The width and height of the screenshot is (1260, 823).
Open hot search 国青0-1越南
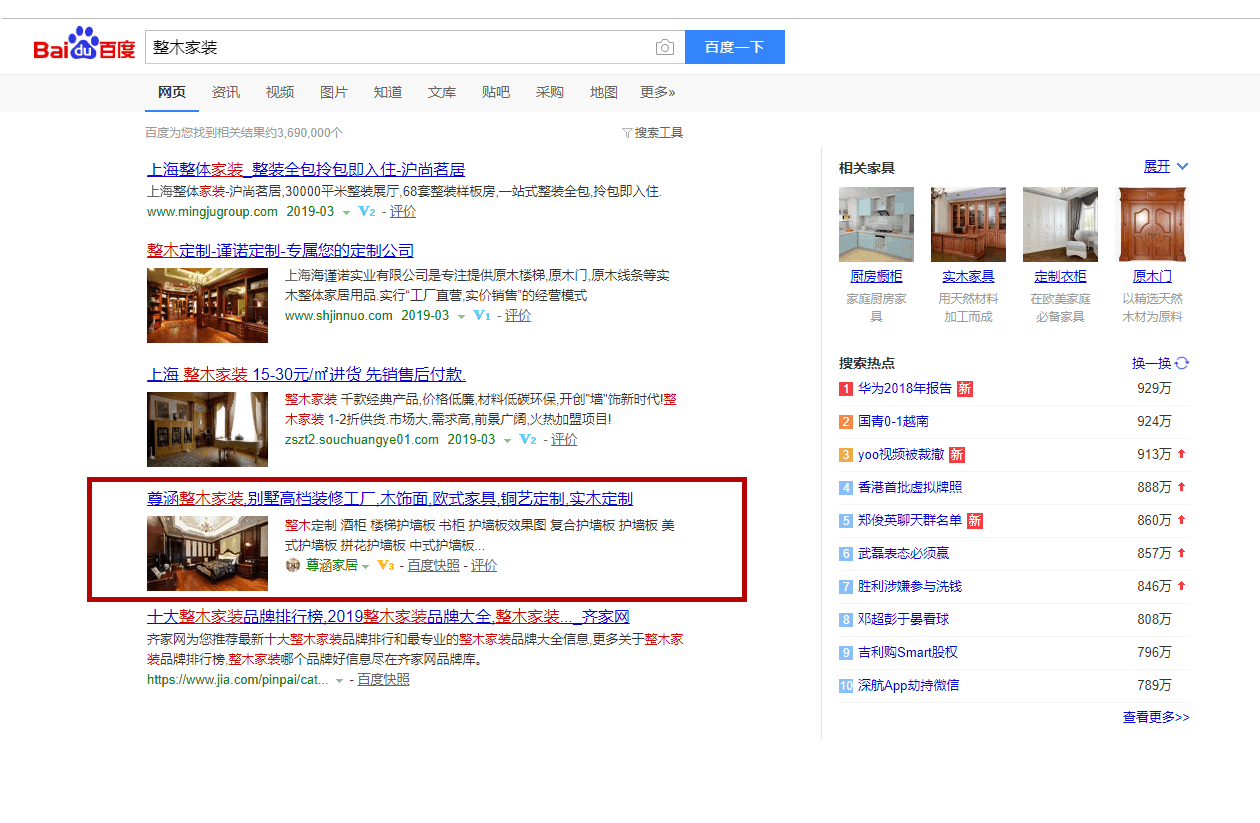coord(893,422)
